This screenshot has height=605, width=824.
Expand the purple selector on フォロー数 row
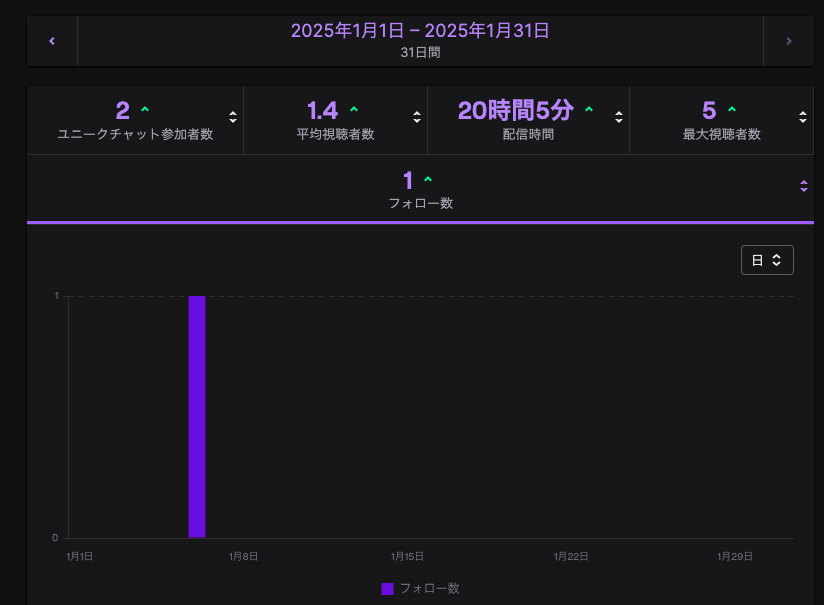pyautogui.click(x=804, y=186)
